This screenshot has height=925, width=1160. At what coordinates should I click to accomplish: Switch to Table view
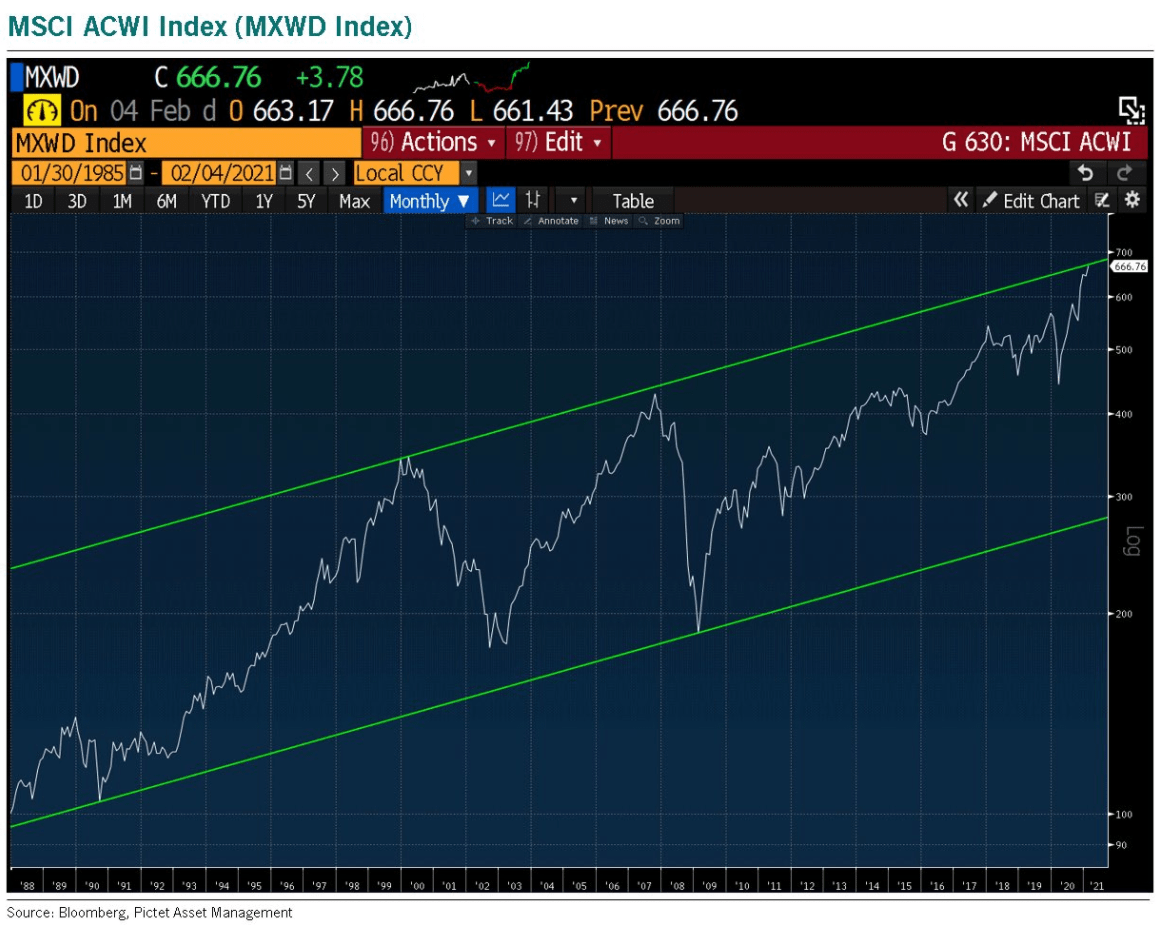633,201
